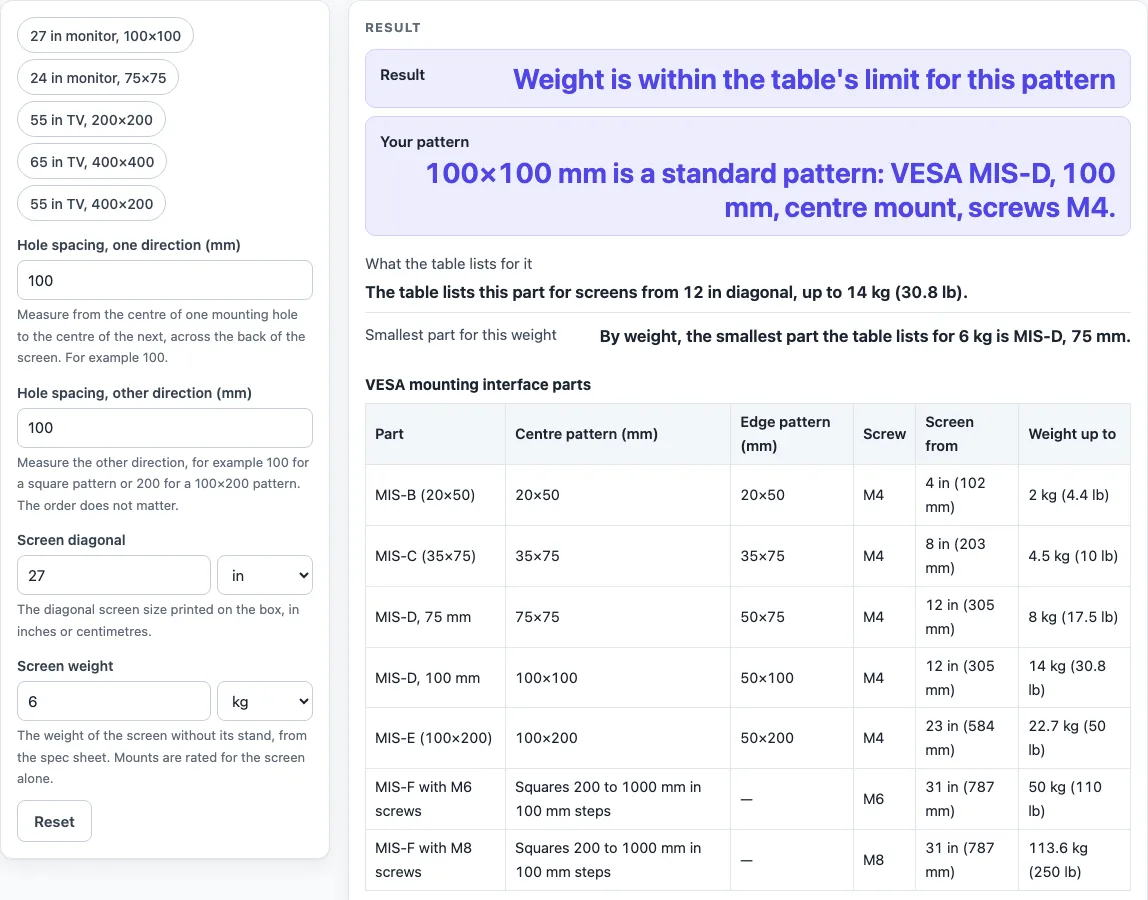Click the 'Screen weight' field label
The image size is (1148, 900).
65,666
